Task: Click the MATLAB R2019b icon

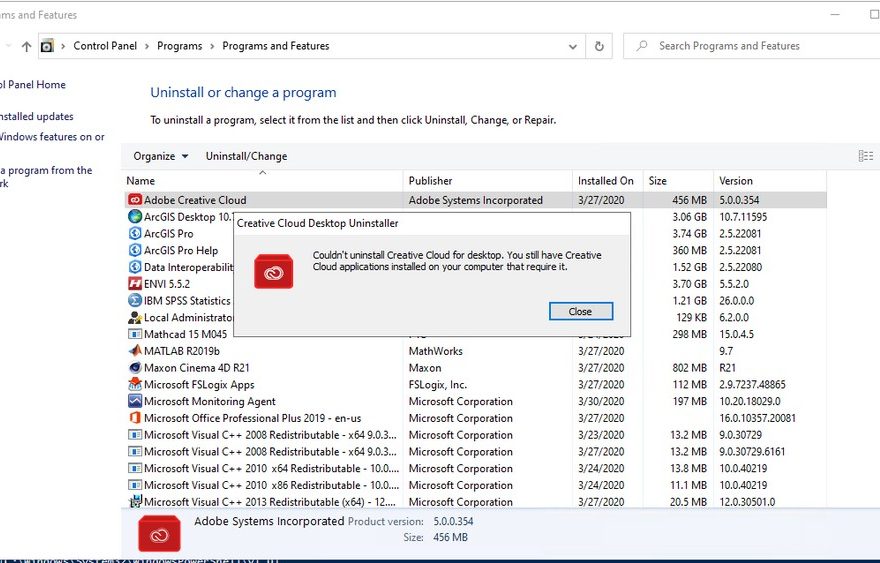Action: pos(135,351)
